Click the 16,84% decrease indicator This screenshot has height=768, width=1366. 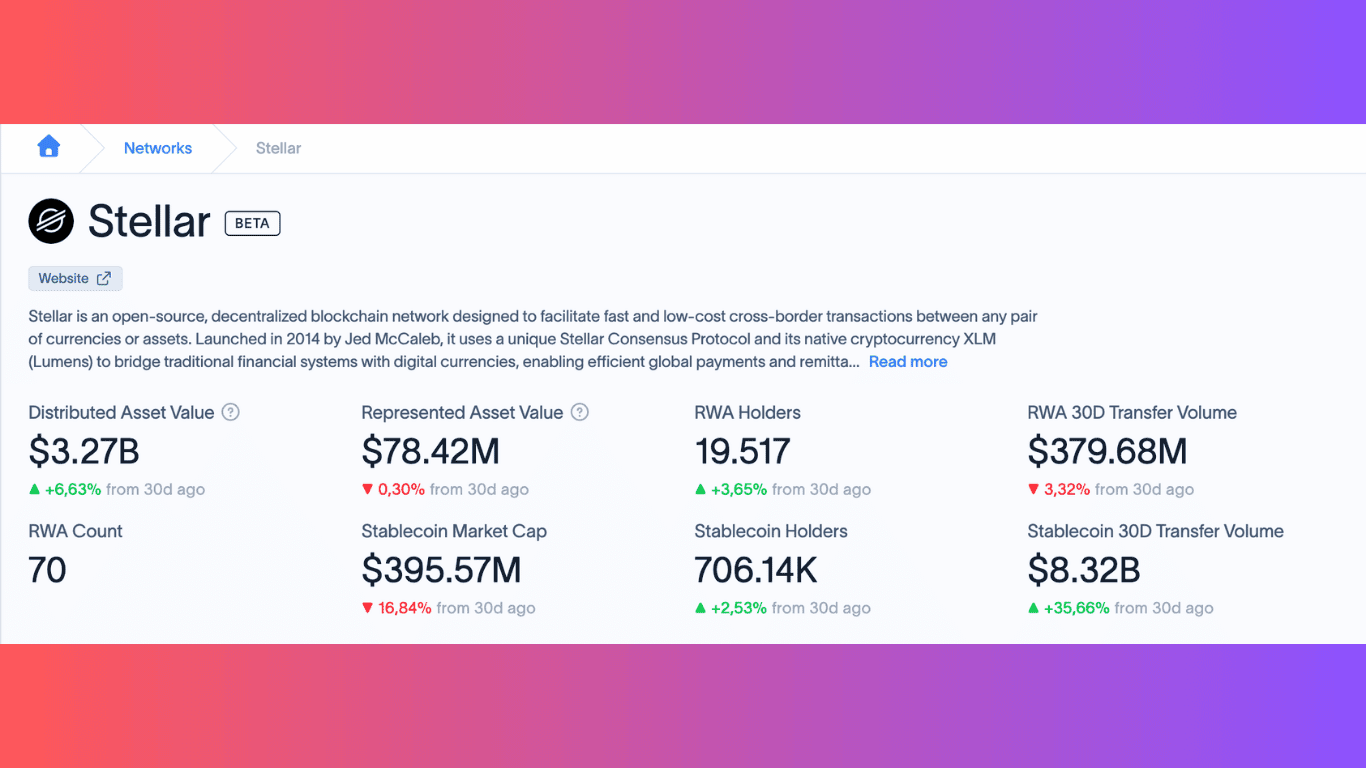click(x=397, y=608)
